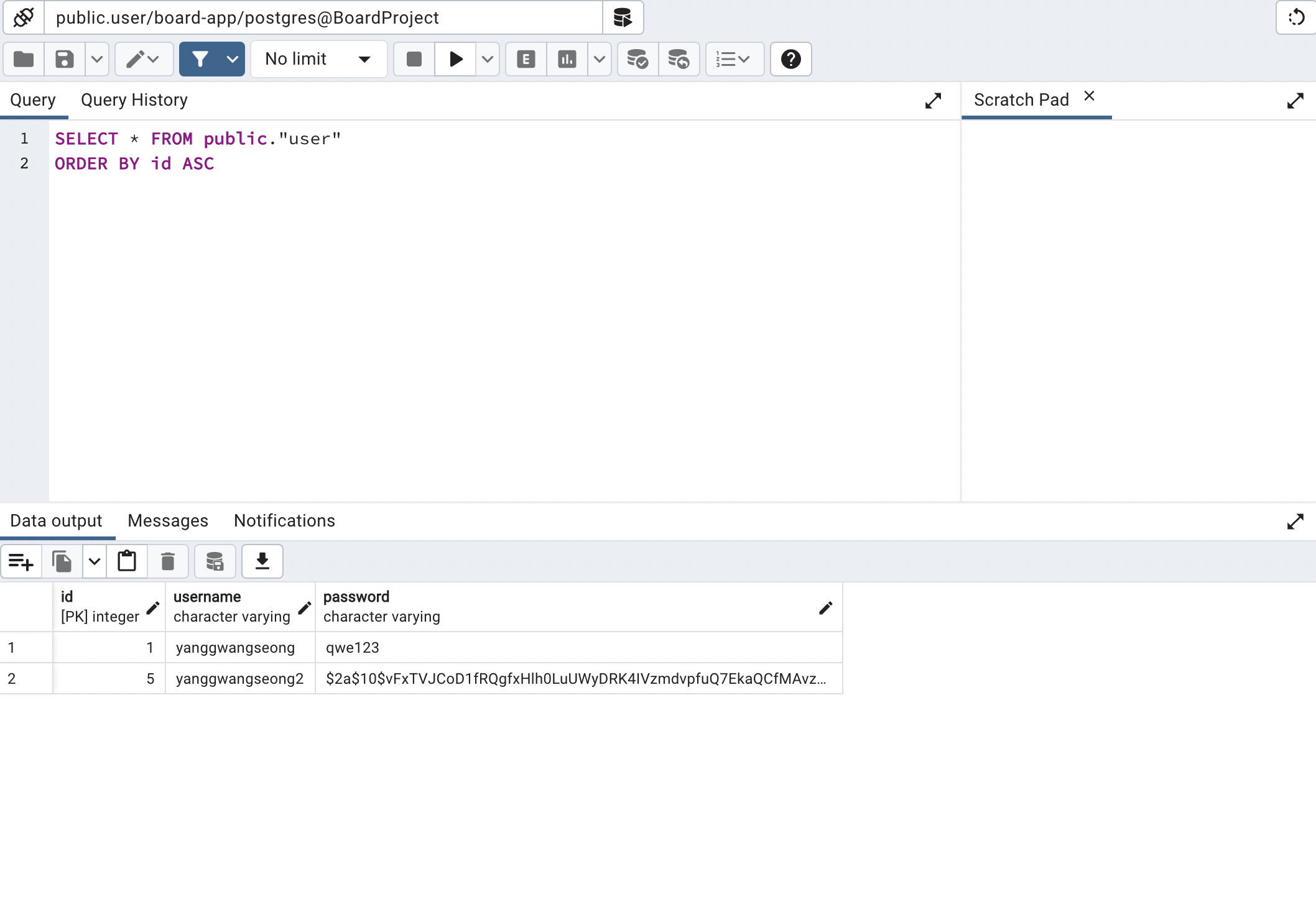
Task: Expand the copy options dropdown arrow
Action: tap(95, 561)
